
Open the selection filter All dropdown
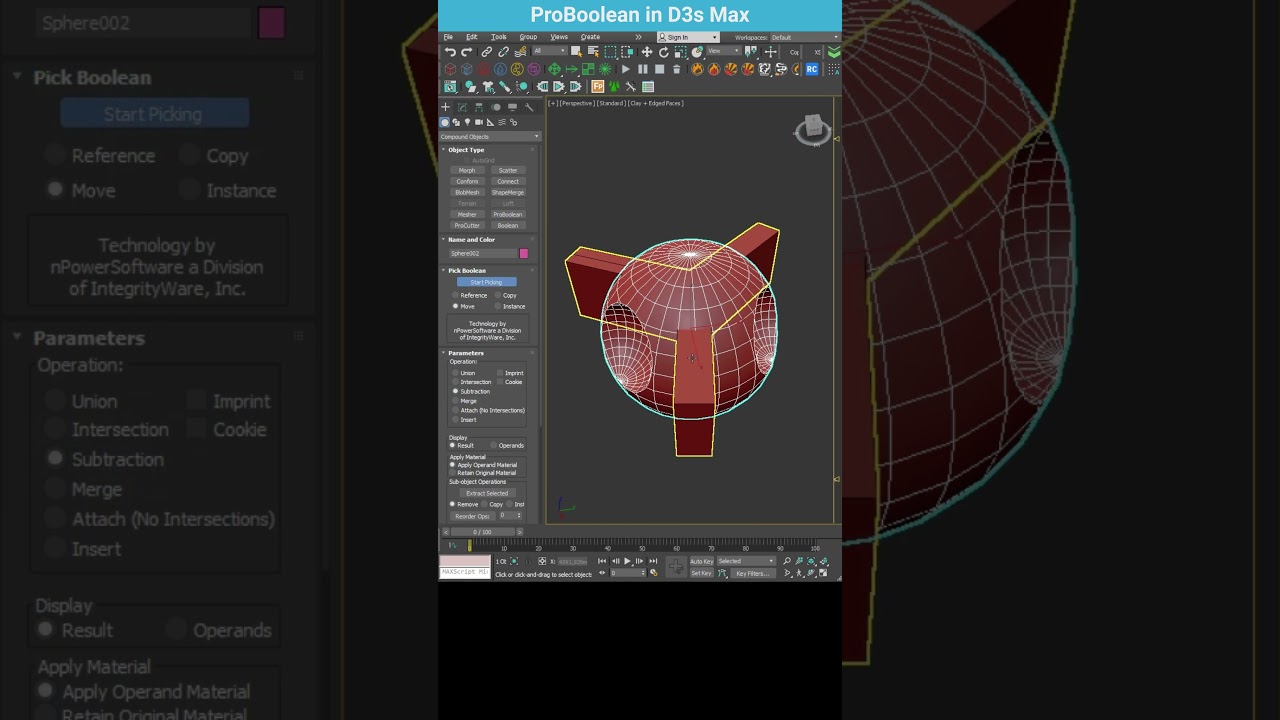pos(549,52)
